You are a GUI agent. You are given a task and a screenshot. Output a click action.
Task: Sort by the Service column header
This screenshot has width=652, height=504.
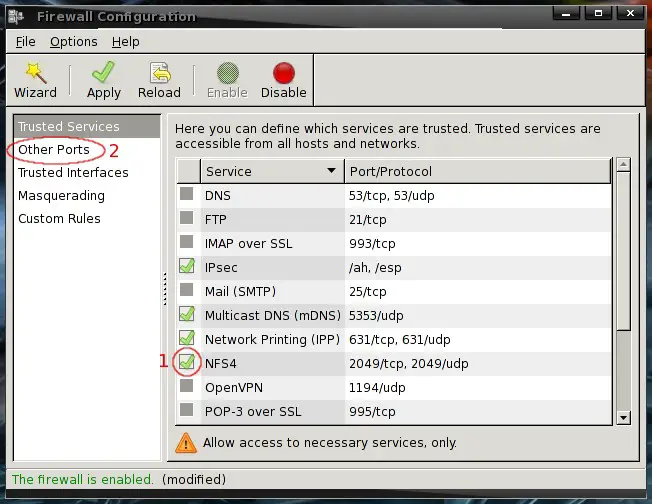pos(272,171)
